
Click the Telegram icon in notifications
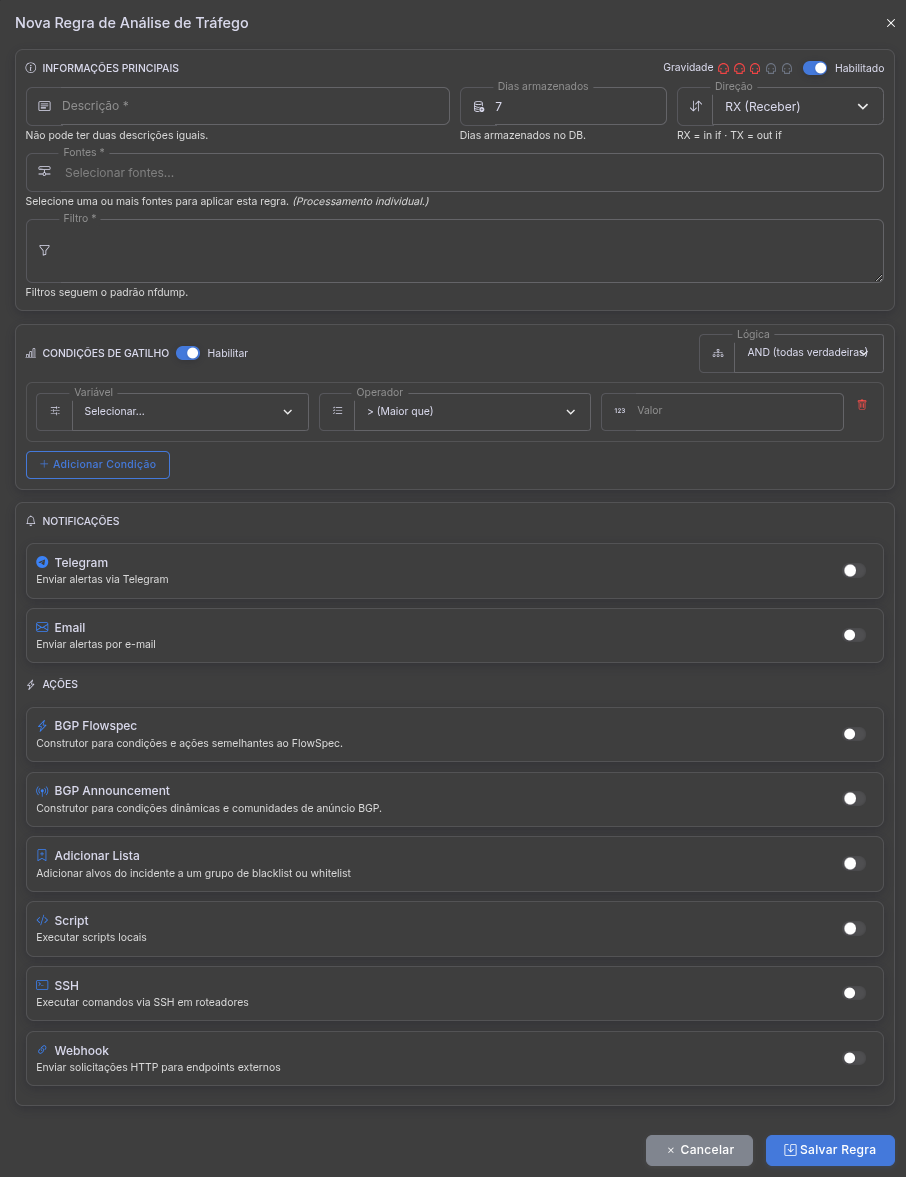pyautogui.click(x=42, y=562)
